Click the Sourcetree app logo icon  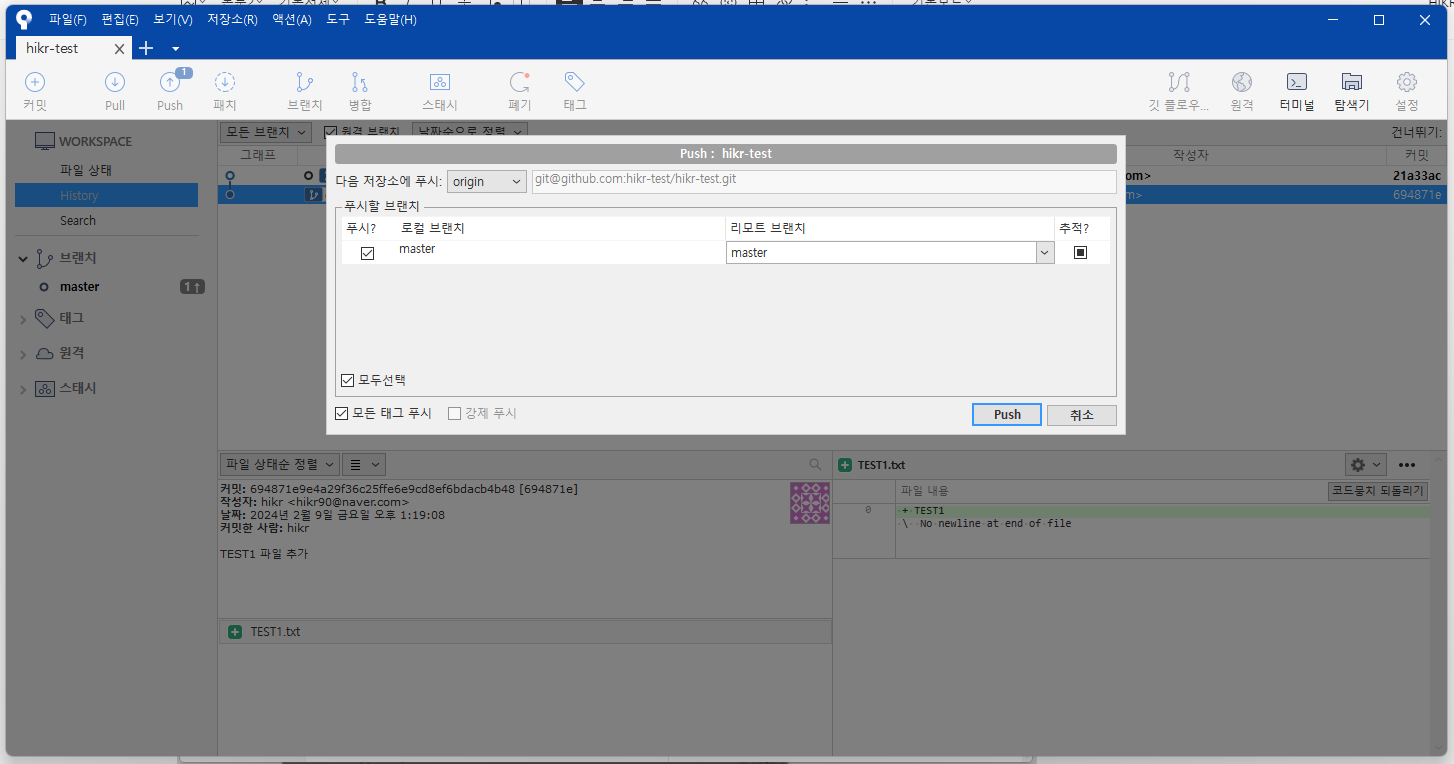[x=24, y=19]
